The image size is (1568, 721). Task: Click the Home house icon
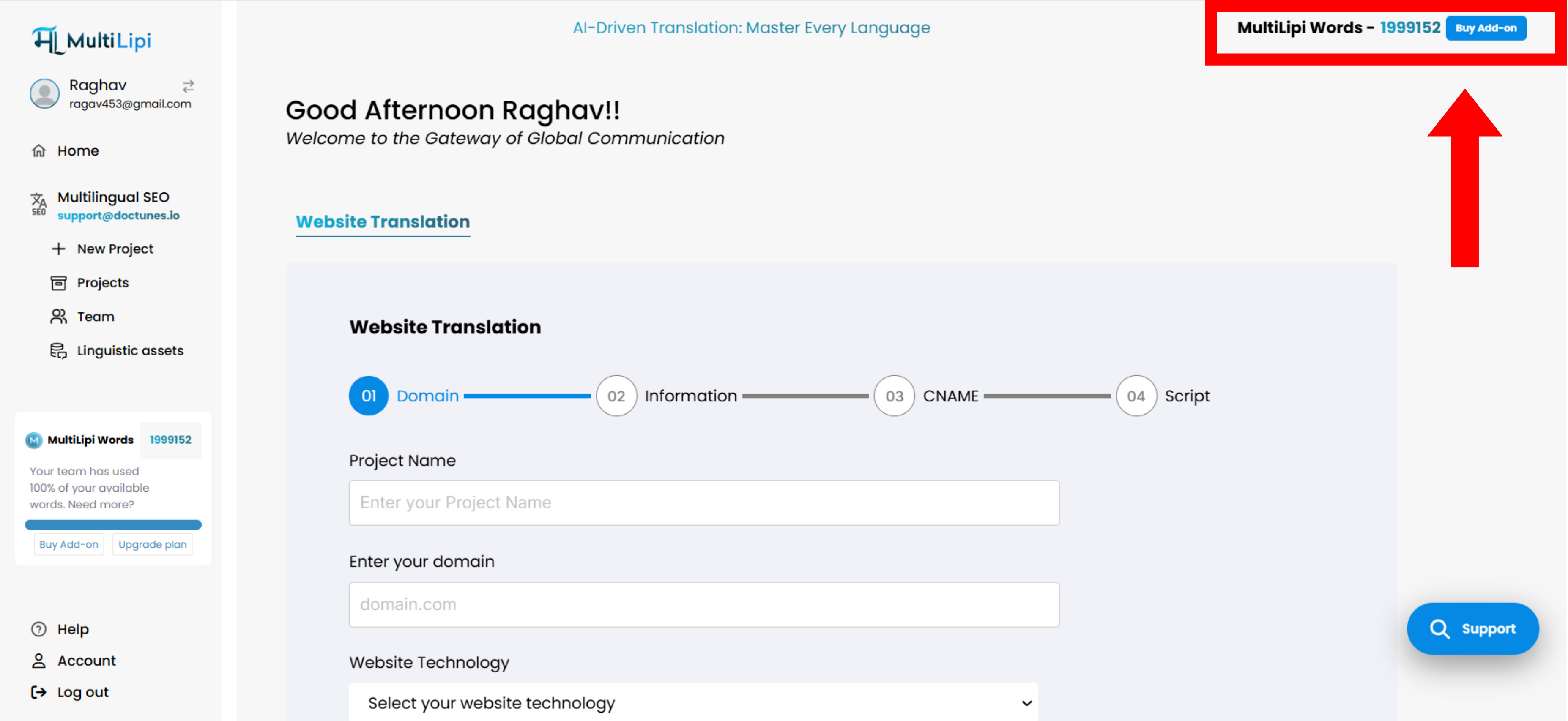pos(39,150)
